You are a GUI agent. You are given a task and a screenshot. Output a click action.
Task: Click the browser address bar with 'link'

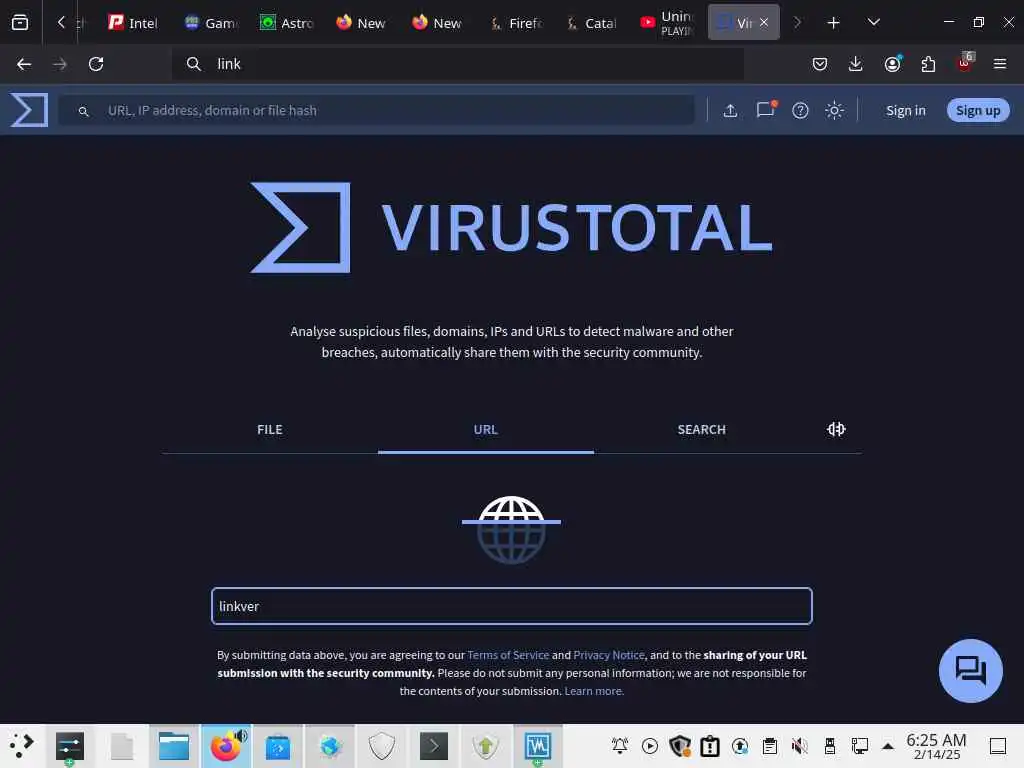[x=458, y=64]
